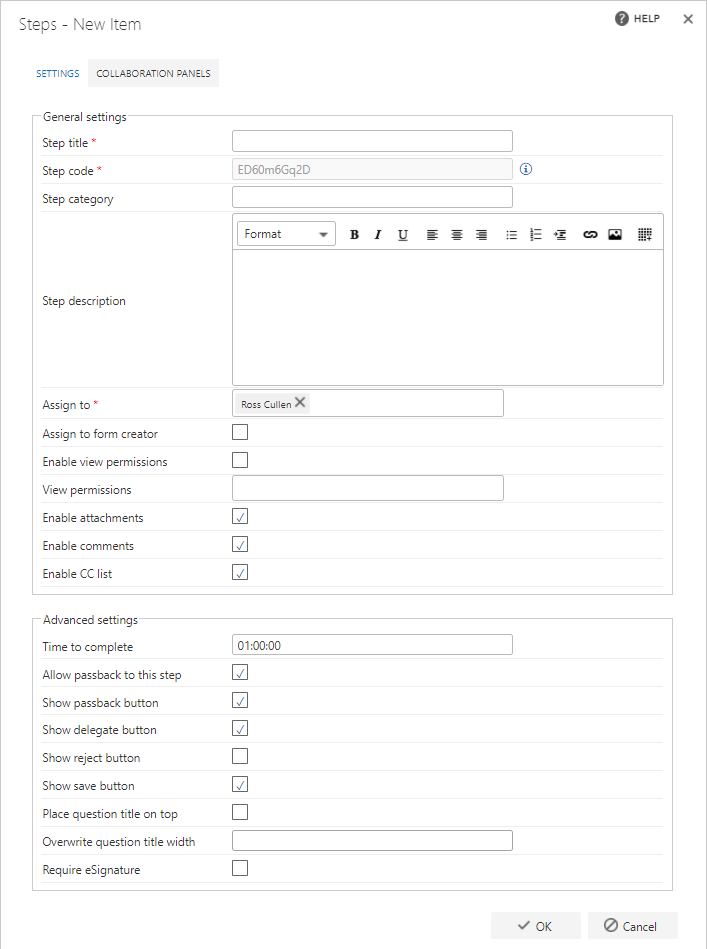Viewport: 707px width, 949px height.
Task: Remove Ross Cullen from Assign to
Action: [x=300, y=402]
